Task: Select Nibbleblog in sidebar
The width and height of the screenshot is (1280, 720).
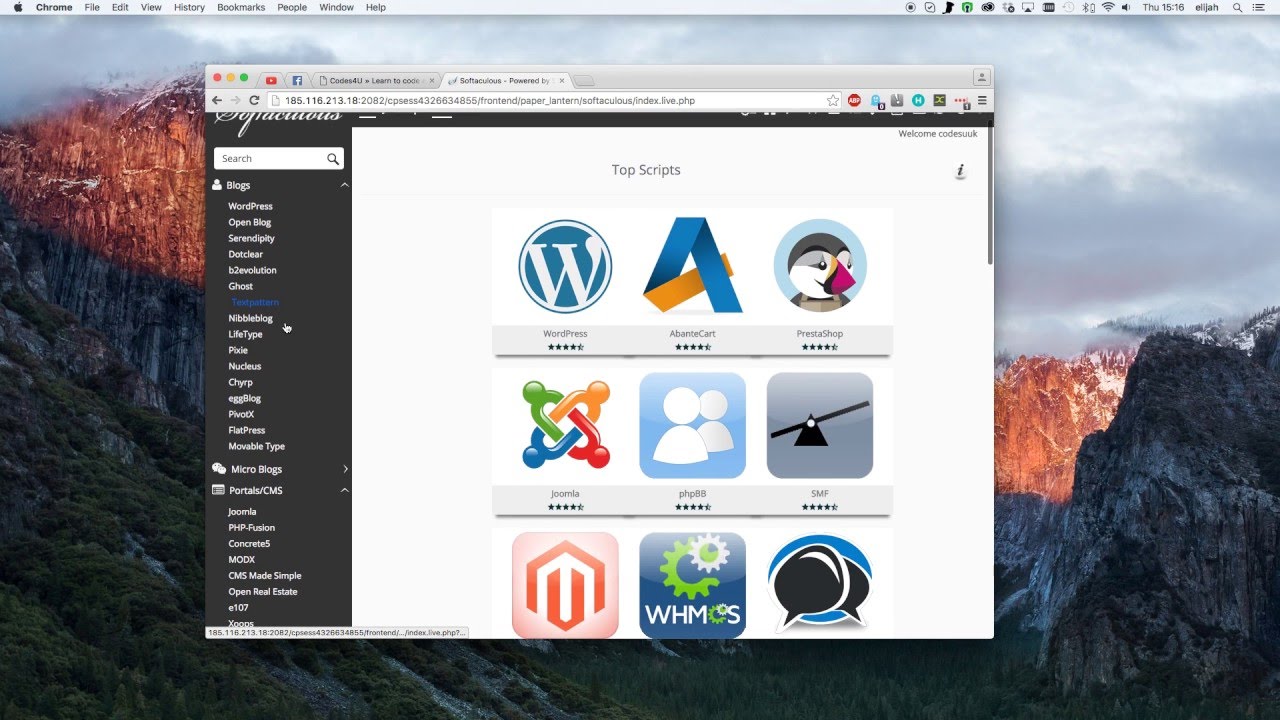Action: [x=250, y=318]
